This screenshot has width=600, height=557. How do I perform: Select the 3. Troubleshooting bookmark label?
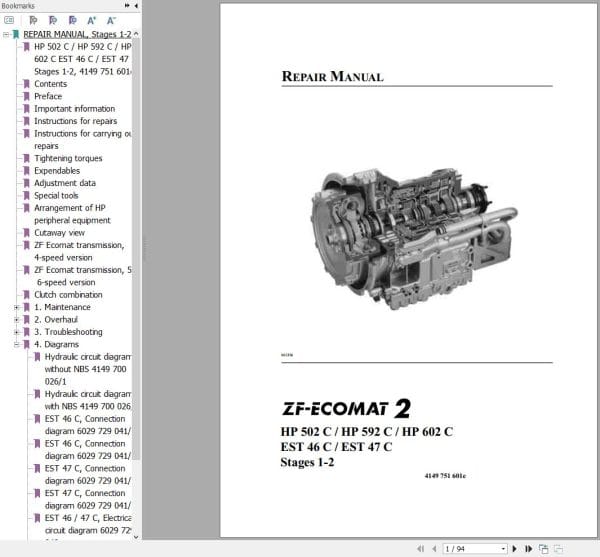pos(68,332)
